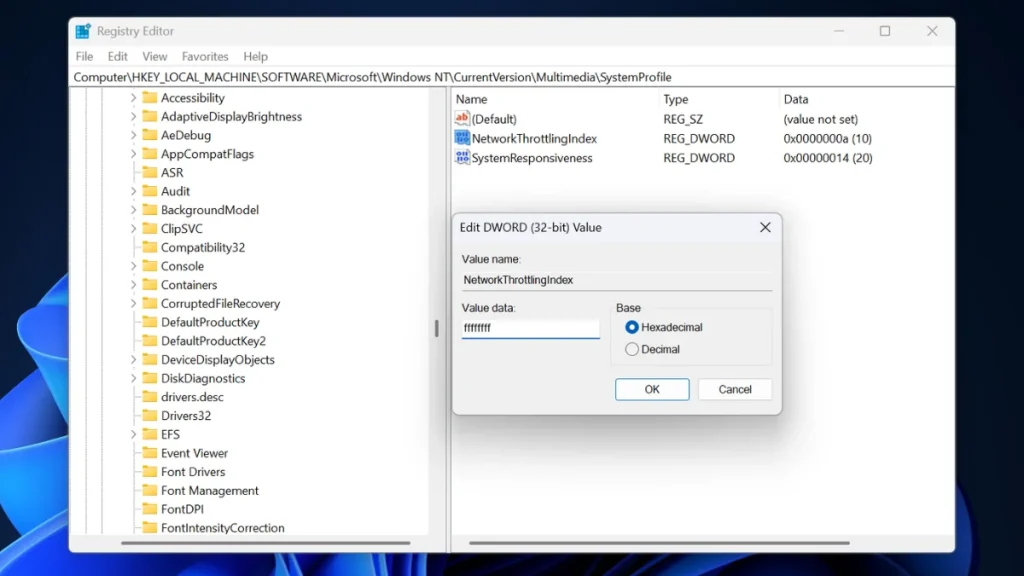Viewport: 1024px width, 576px height.
Task: Select the Decimal base radio button
Action: [632, 349]
